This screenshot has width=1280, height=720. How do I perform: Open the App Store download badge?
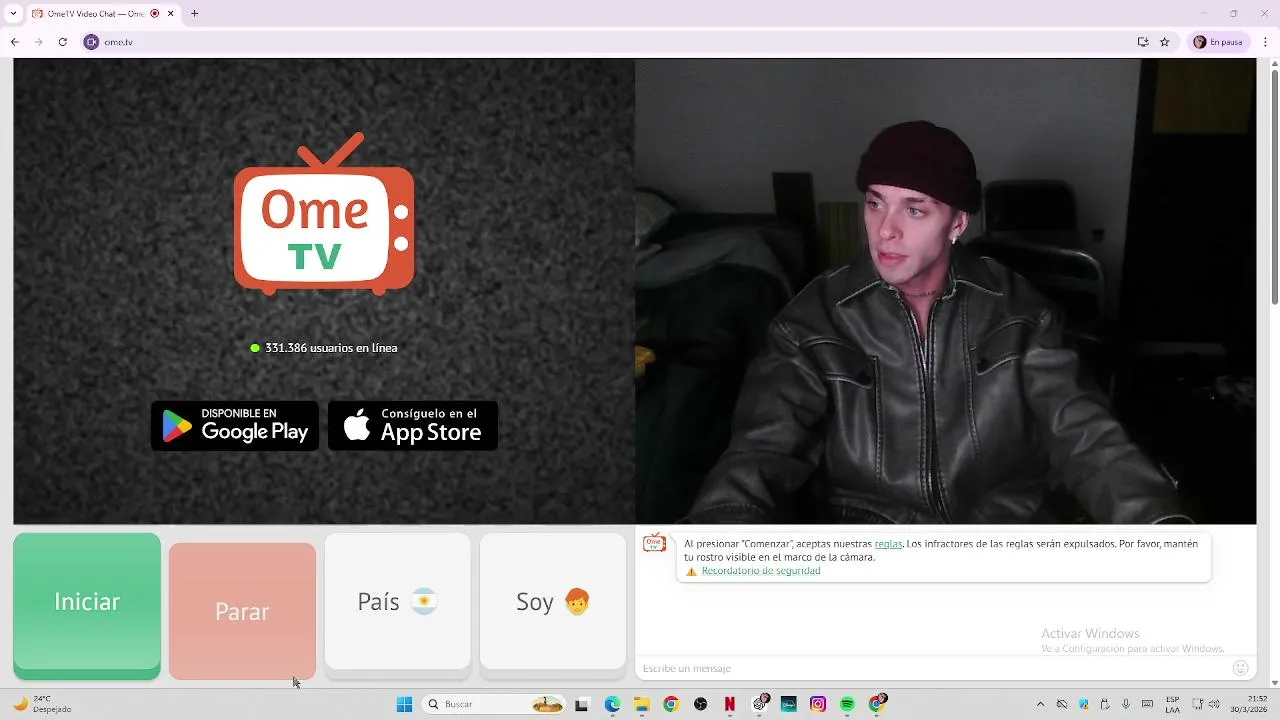(x=413, y=426)
